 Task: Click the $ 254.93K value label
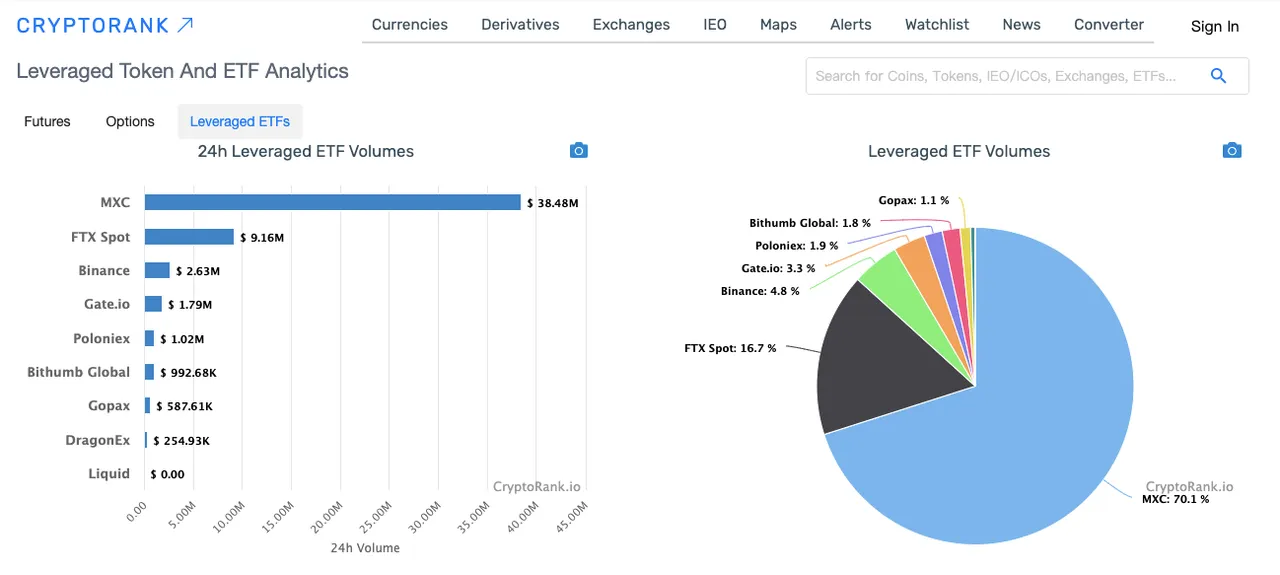click(180, 441)
